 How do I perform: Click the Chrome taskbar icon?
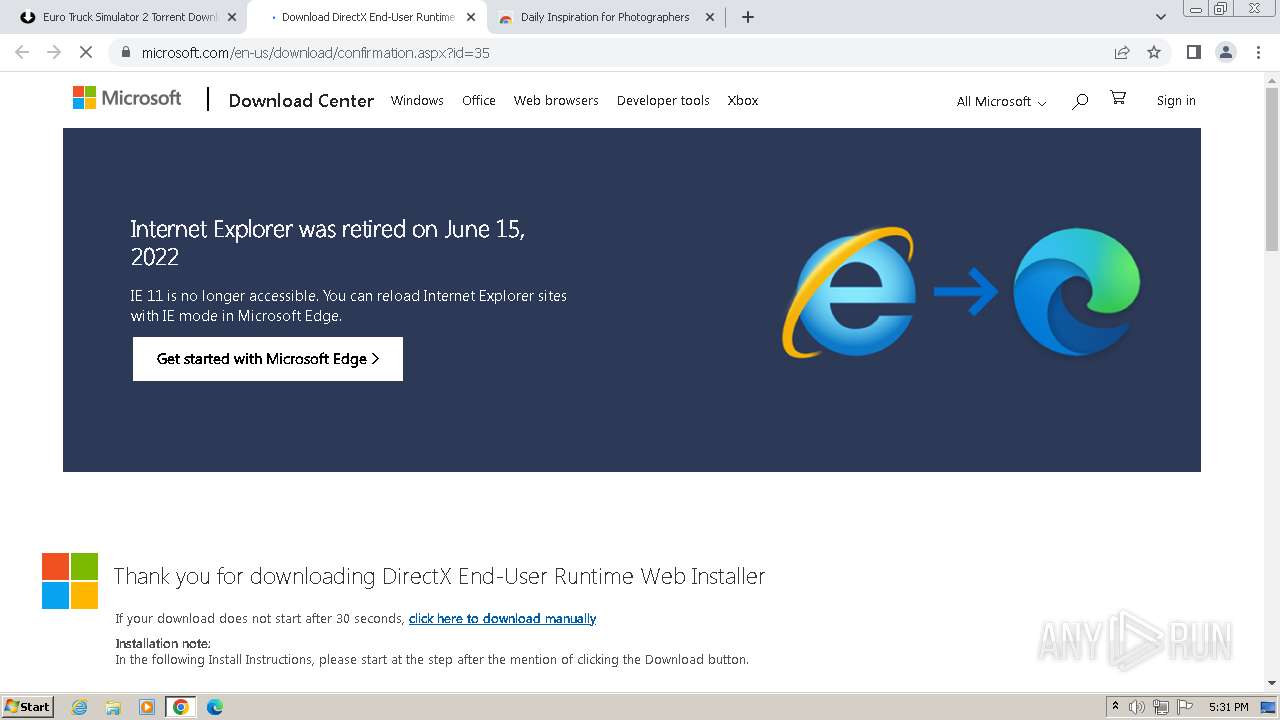pyautogui.click(x=180, y=707)
